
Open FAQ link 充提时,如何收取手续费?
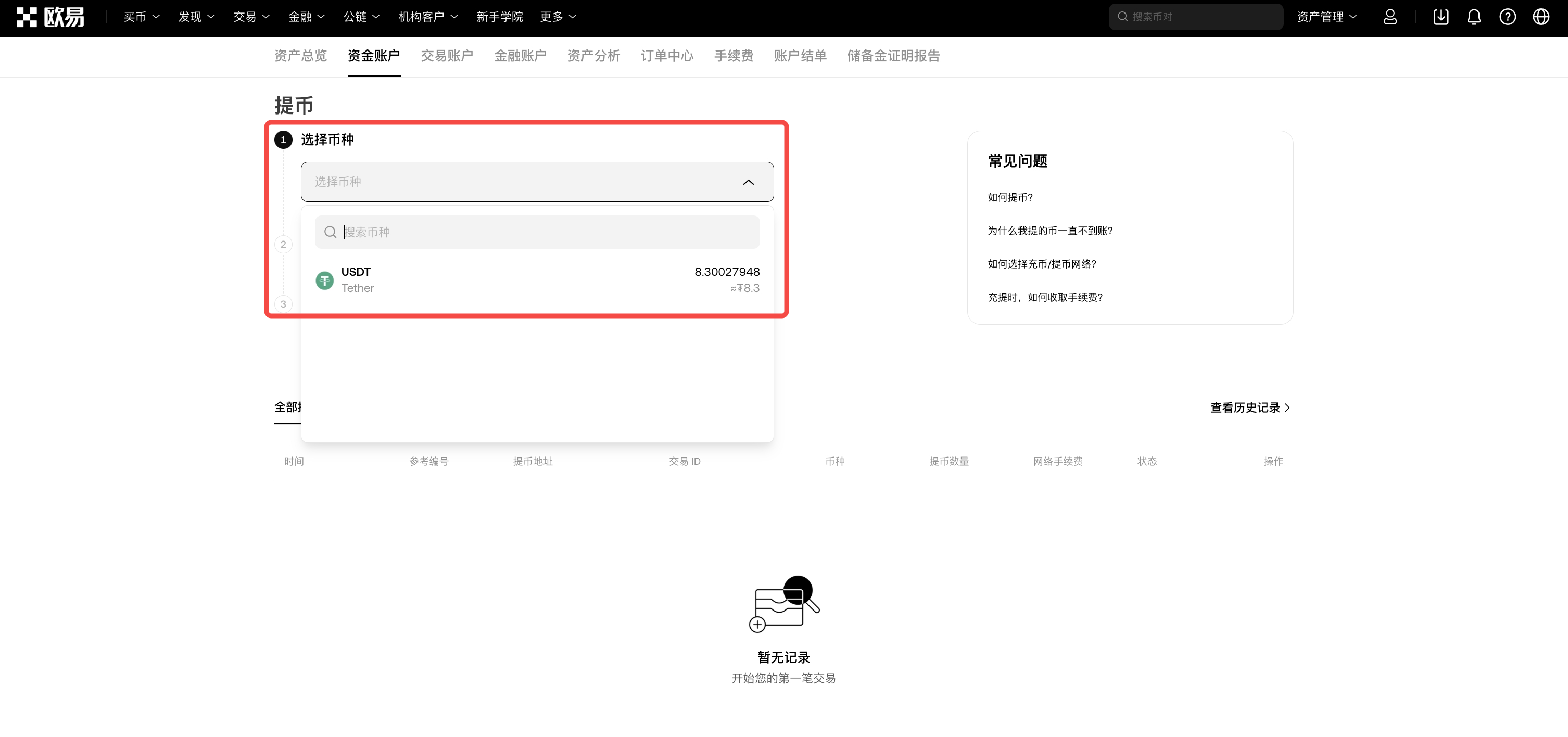tap(1045, 297)
